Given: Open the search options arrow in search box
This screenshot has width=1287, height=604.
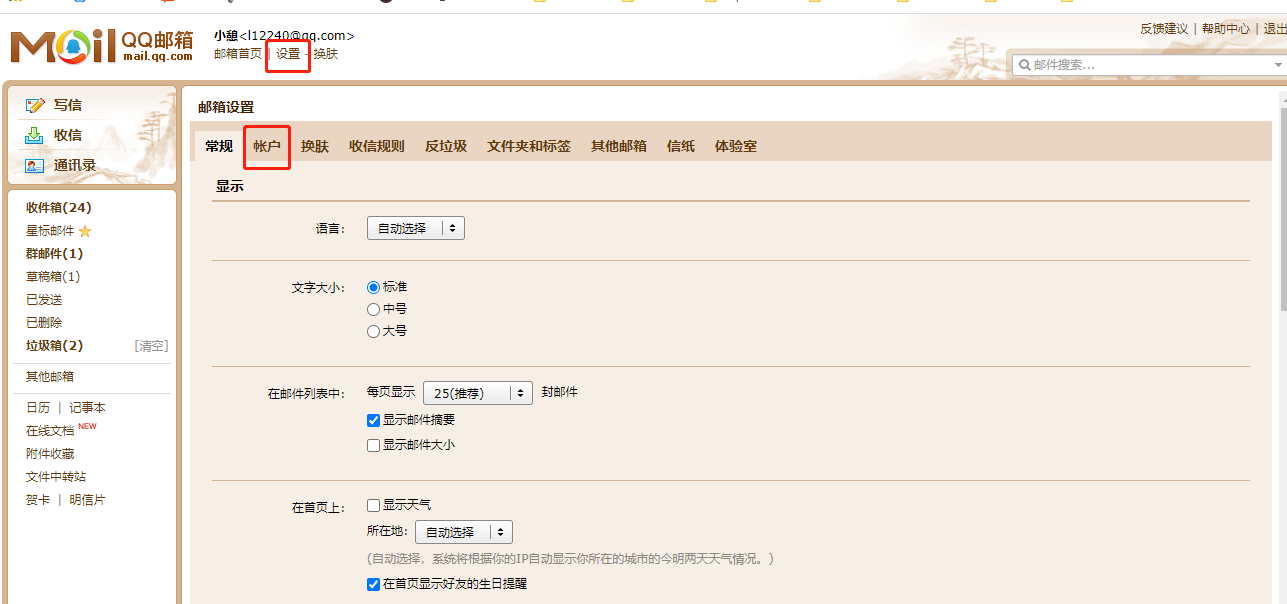Looking at the screenshot, I should [1278, 65].
